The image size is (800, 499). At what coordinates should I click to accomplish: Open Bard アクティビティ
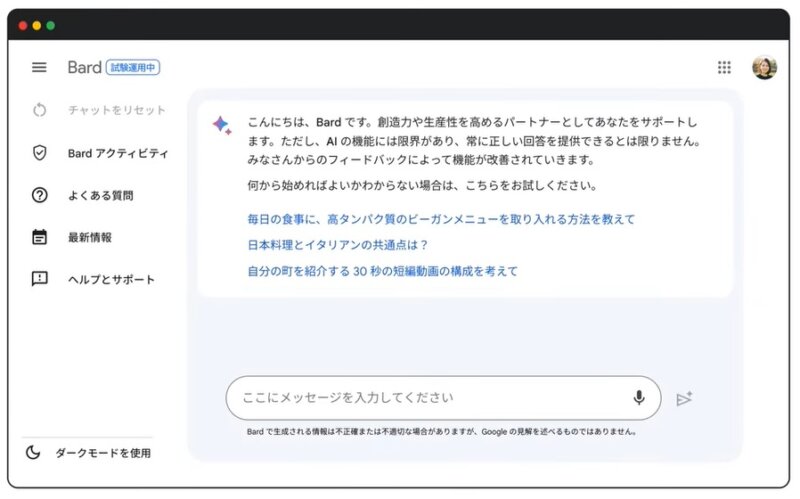point(118,153)
